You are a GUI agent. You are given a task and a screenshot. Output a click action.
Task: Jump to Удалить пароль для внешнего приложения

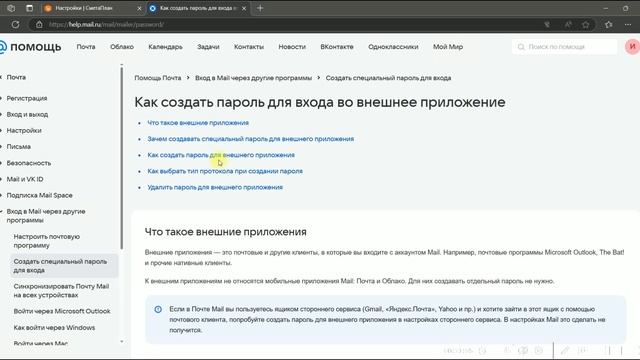coord(215,187)
